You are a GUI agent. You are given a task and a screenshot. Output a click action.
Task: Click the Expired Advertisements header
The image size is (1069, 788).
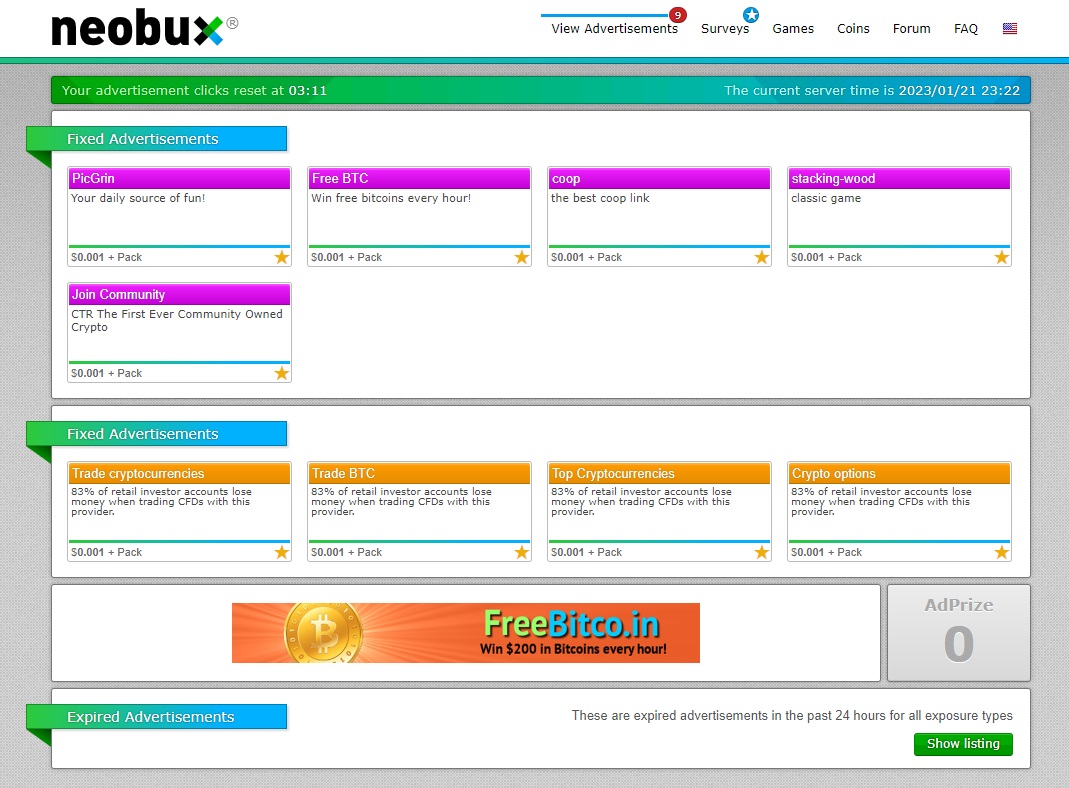click(x=157, y=717)
